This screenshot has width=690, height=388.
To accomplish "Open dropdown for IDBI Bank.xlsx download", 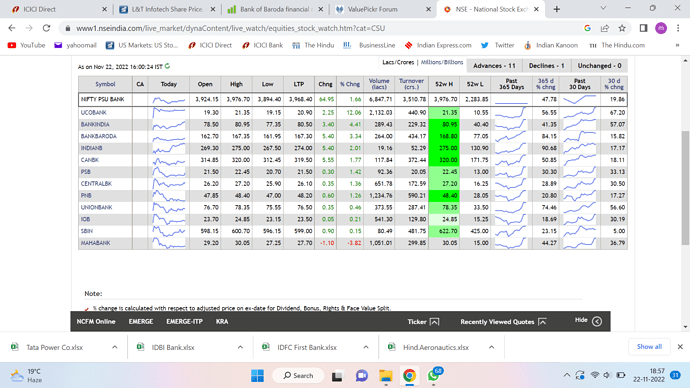I will click(240, 347).
